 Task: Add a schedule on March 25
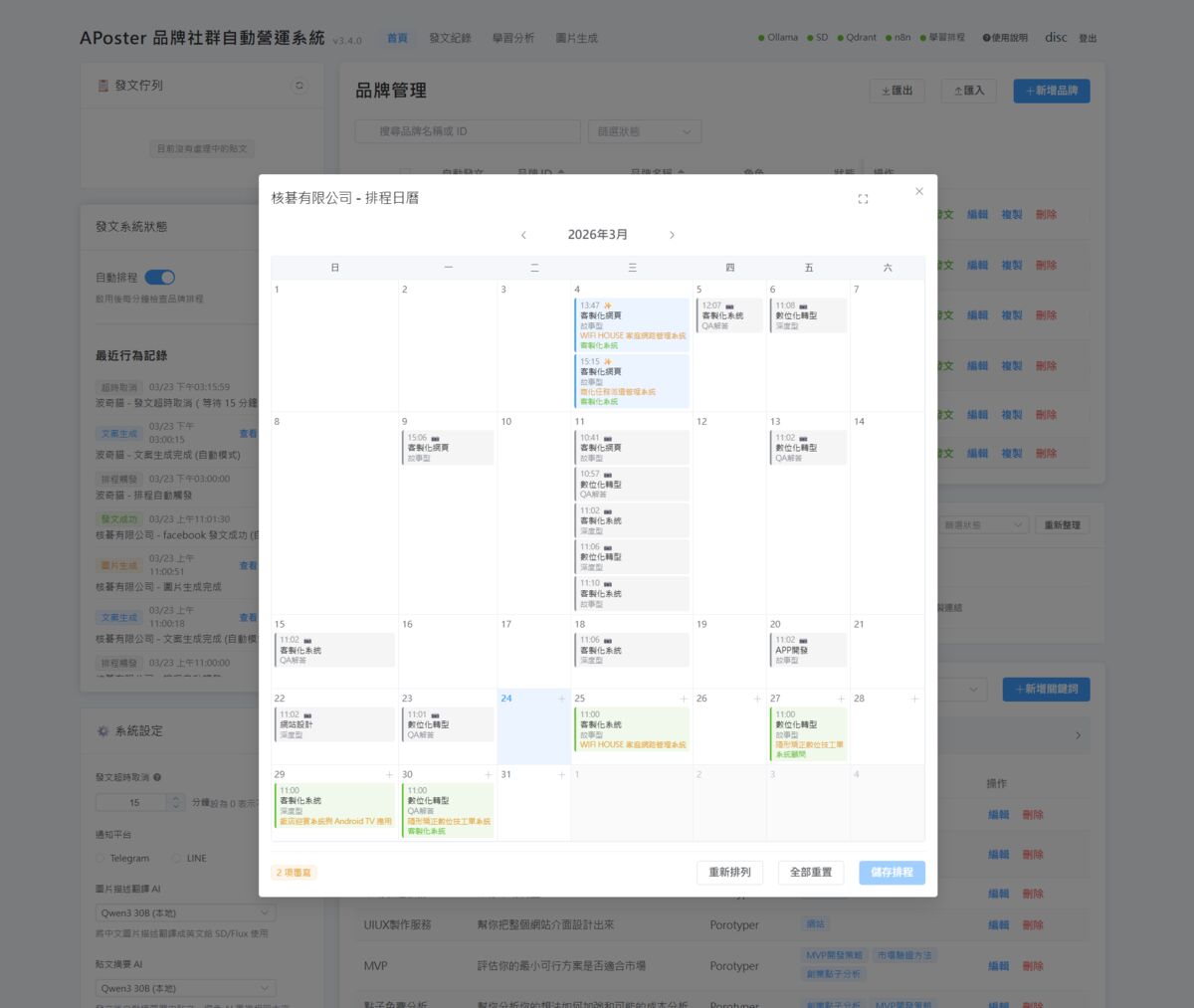(684, 699)
